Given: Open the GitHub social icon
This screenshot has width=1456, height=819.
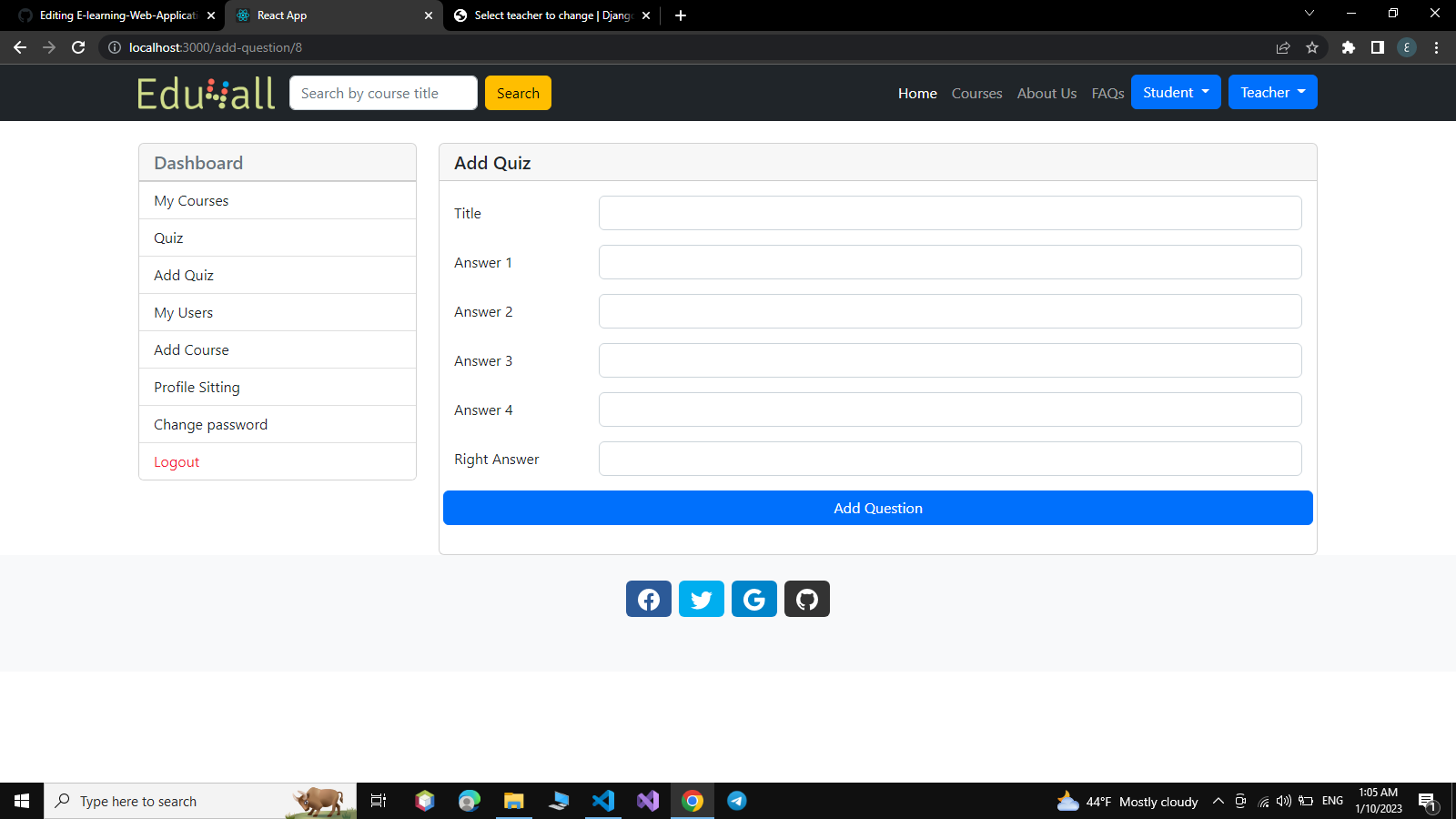Looking at the screenshot, I should (806, 599).
